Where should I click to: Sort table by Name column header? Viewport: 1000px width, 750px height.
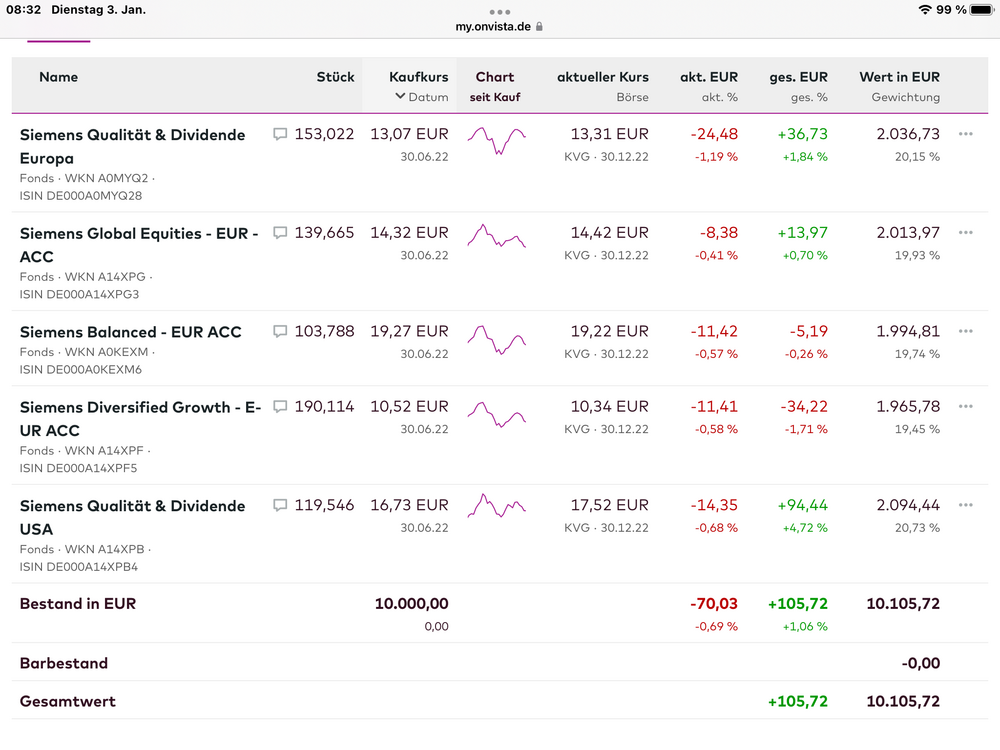(58, 77)
